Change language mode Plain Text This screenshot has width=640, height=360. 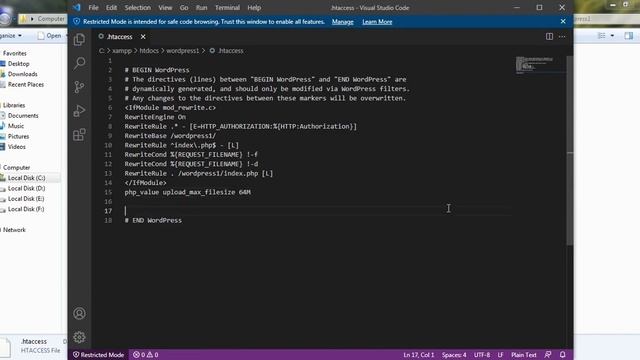[523, 355]
